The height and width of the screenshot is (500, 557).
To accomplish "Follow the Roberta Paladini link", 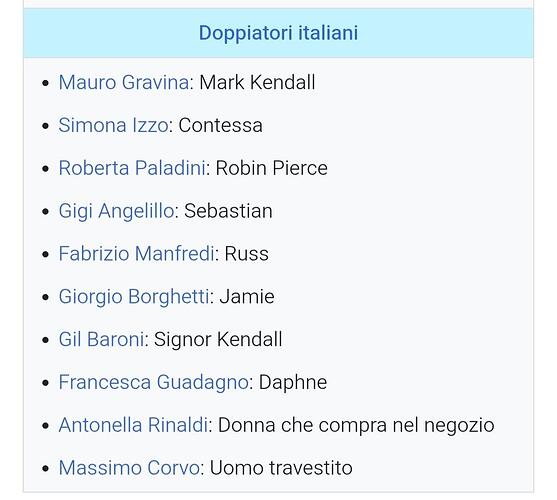I will click(132, 168).
